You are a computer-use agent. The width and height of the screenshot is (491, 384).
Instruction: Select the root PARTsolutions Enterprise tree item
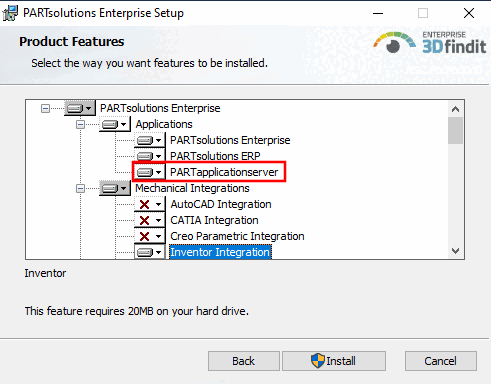point(160,108)
